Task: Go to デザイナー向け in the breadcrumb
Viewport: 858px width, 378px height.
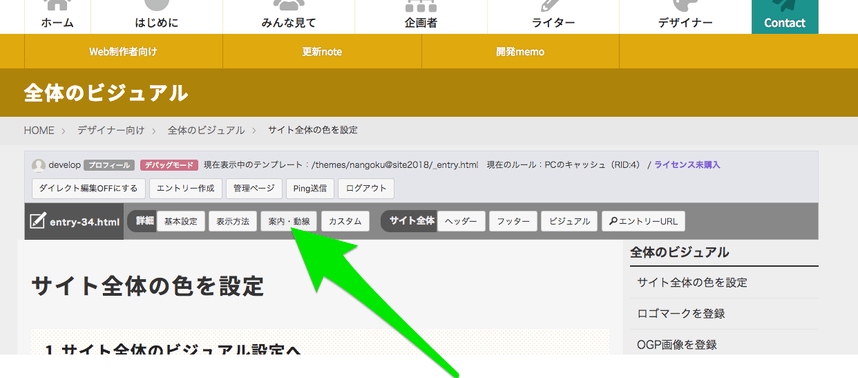Action: (x=111, y=130)
